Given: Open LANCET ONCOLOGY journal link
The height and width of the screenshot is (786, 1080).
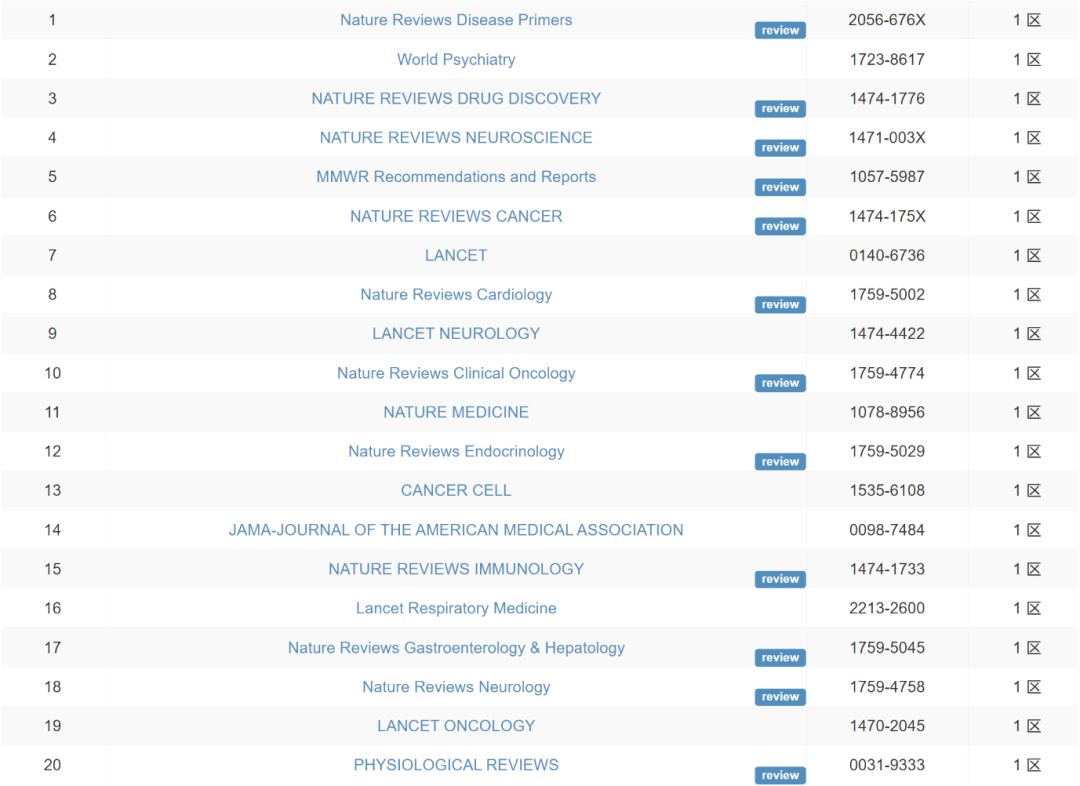Looking at the screenshot, I should coord(456,726).
